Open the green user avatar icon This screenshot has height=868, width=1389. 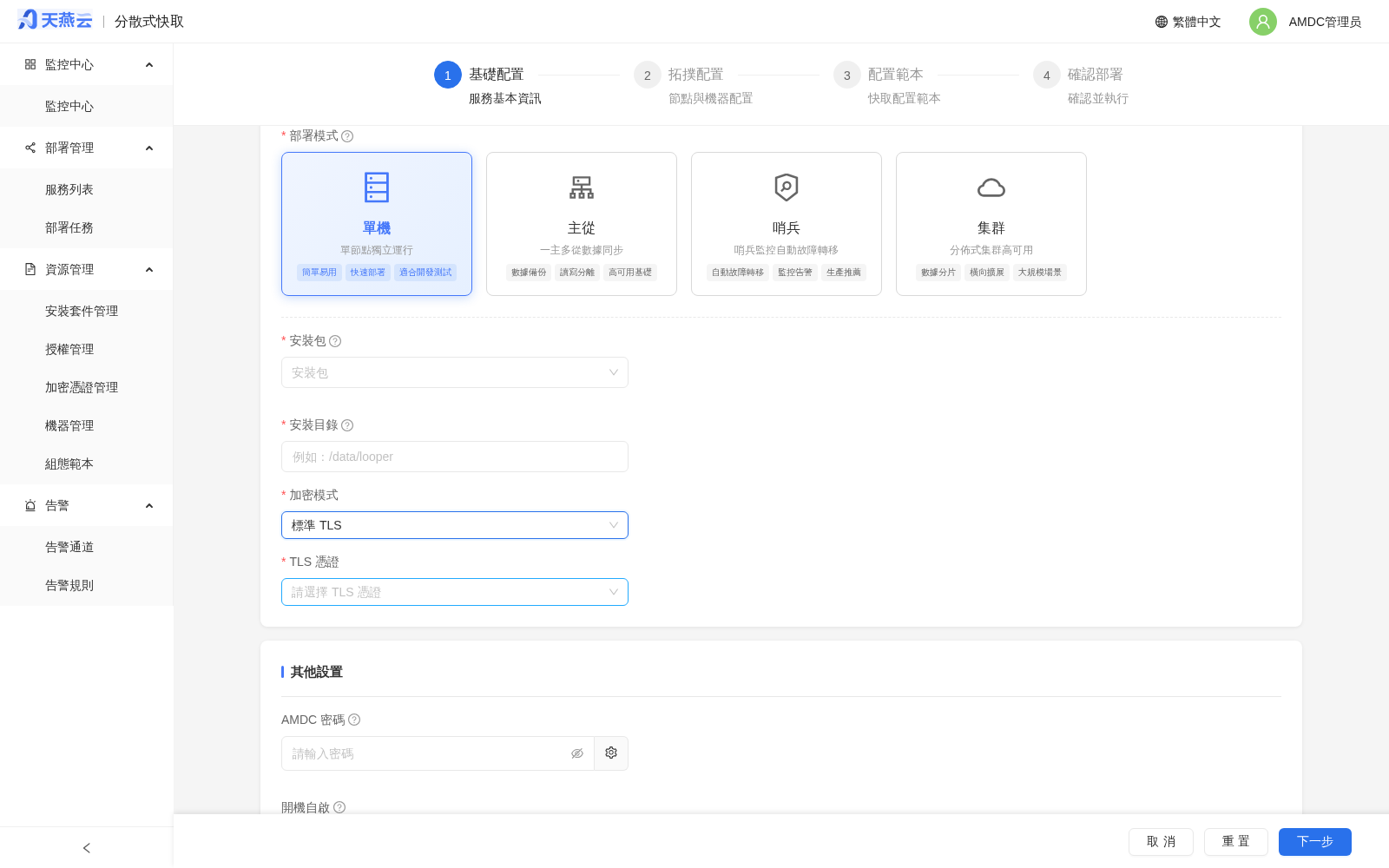tap(1263, 22)
